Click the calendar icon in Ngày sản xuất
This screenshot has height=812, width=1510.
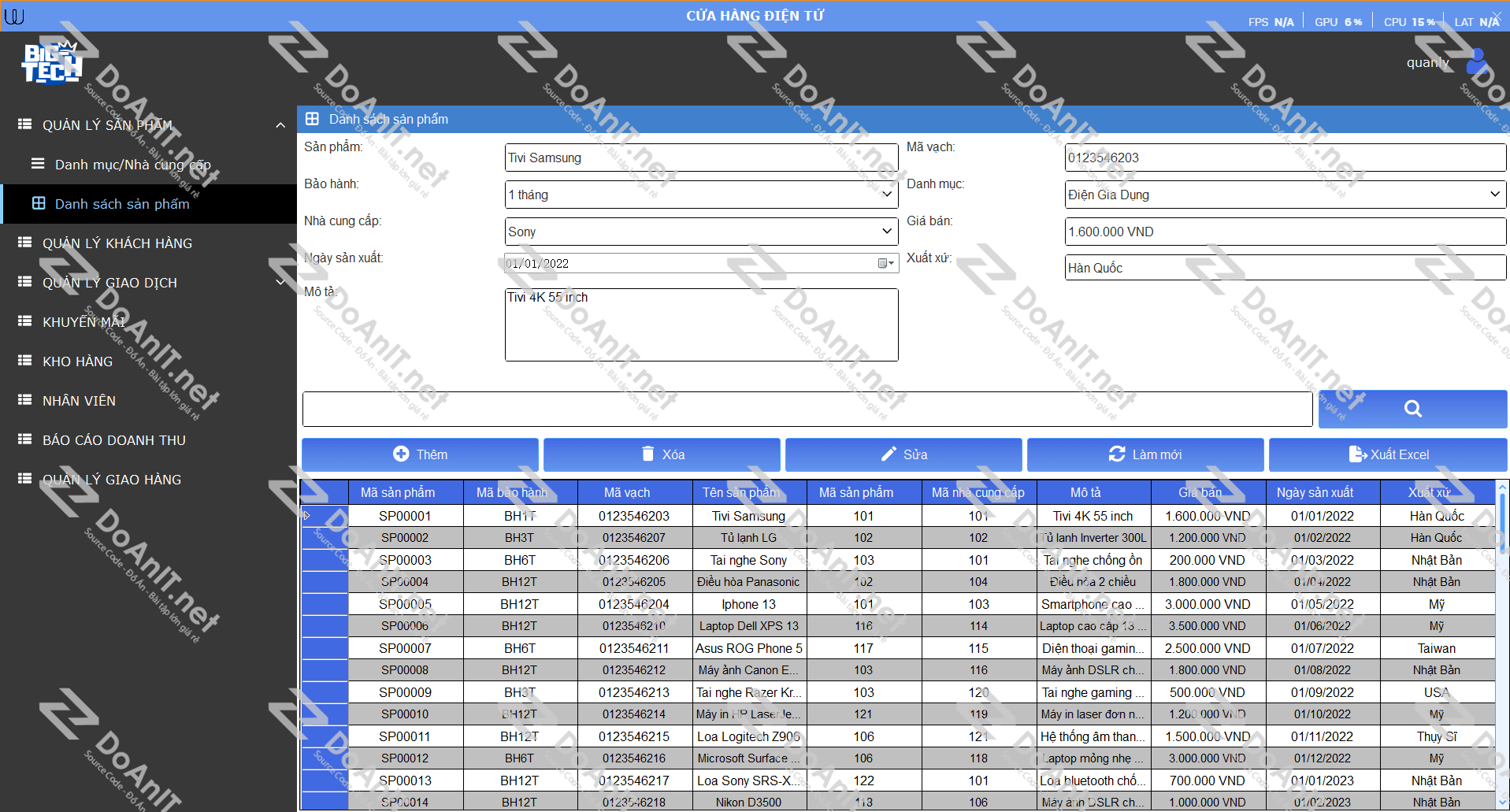884,263
